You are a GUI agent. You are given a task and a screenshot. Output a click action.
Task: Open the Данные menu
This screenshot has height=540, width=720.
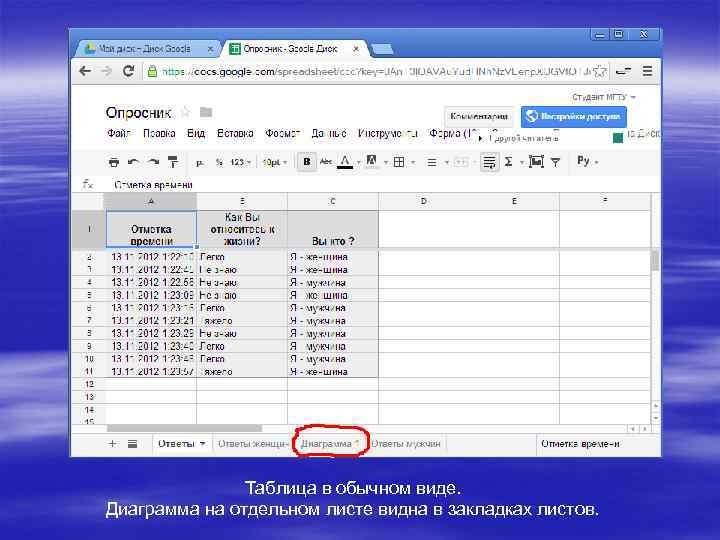(x=329, y=133)
